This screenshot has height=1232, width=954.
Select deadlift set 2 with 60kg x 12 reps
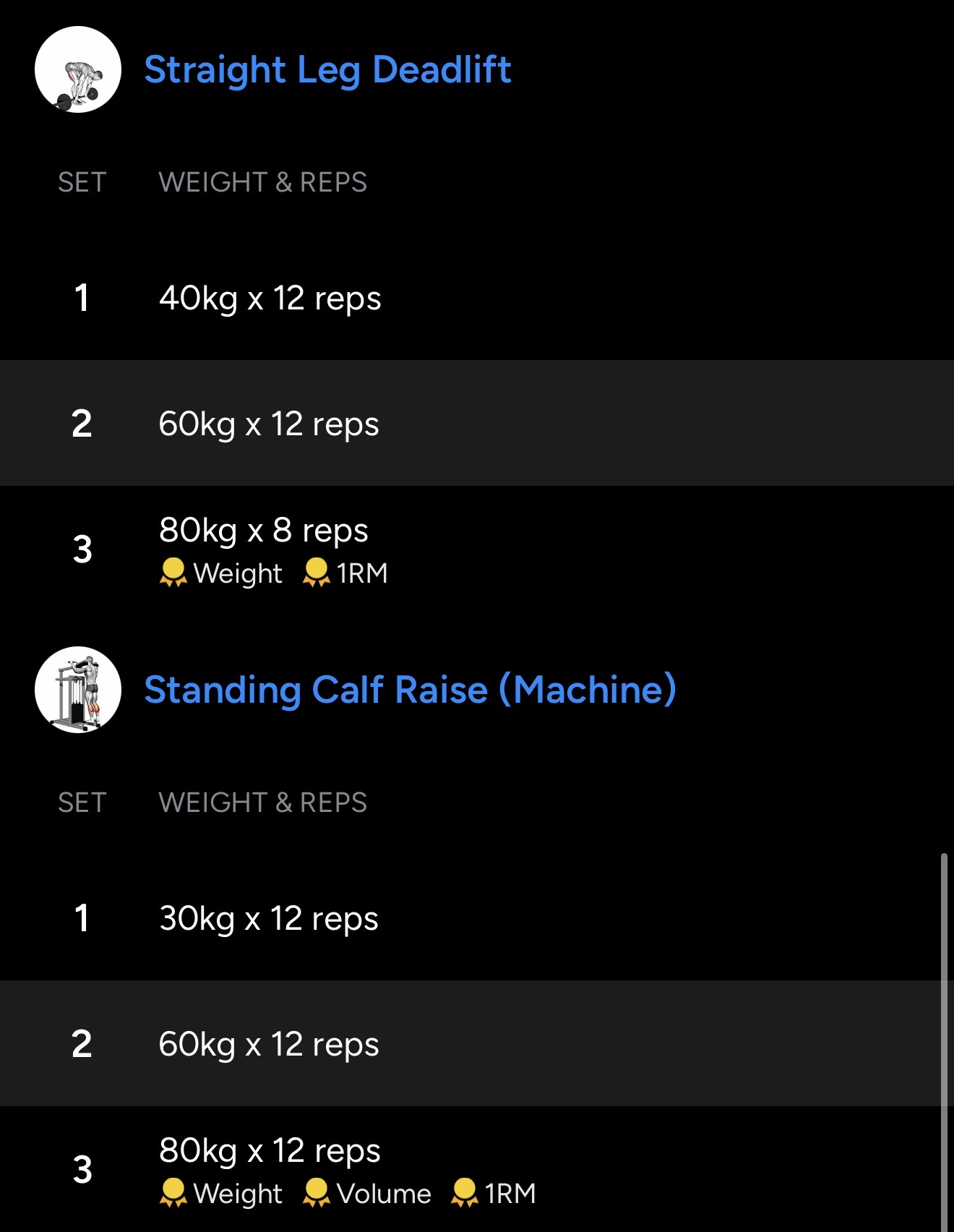[x=268, y=424]
